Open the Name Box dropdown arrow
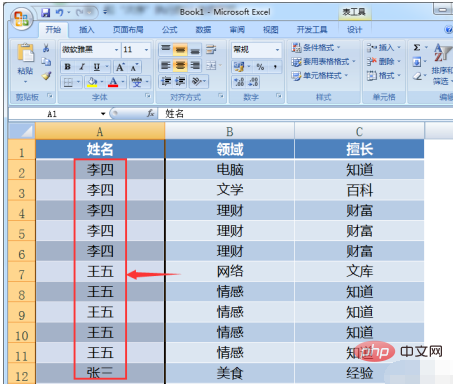 (x=103, y=114)
